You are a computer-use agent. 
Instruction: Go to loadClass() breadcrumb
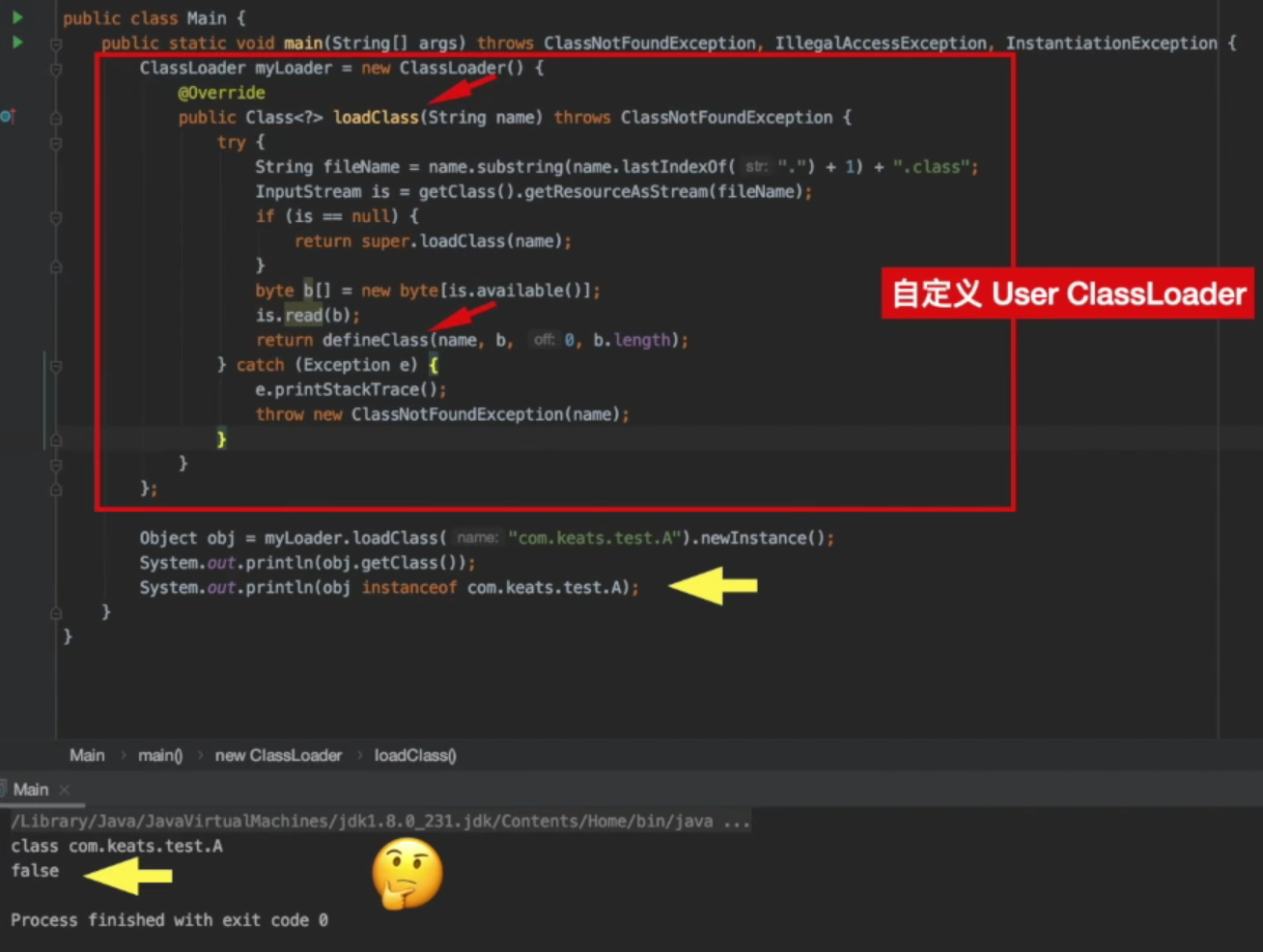coord(415,755)
